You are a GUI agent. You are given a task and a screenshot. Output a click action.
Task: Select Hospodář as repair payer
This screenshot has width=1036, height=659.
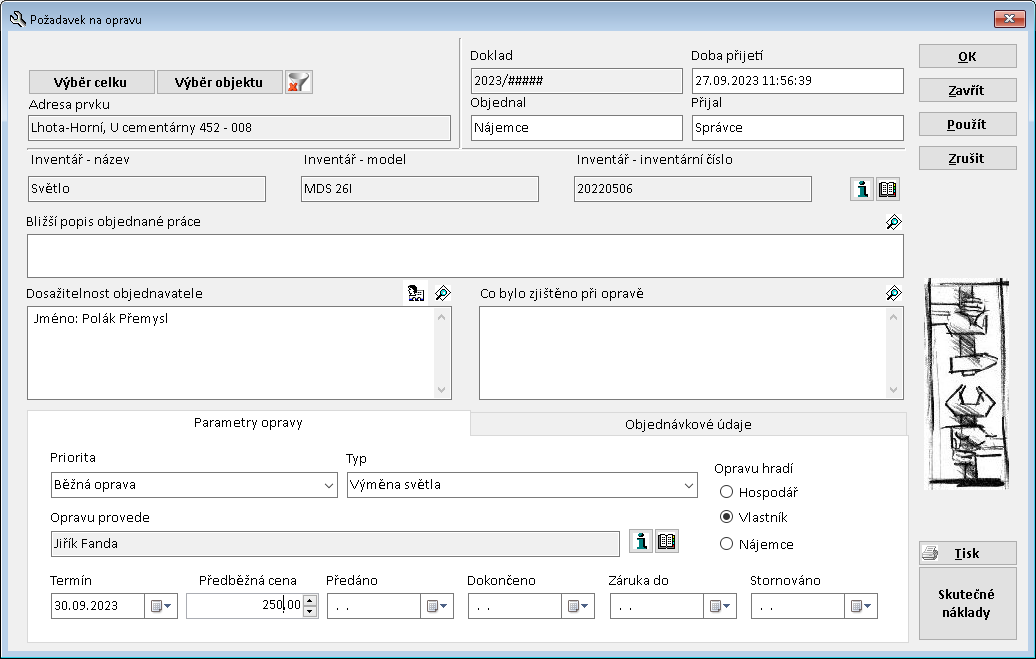727,492
